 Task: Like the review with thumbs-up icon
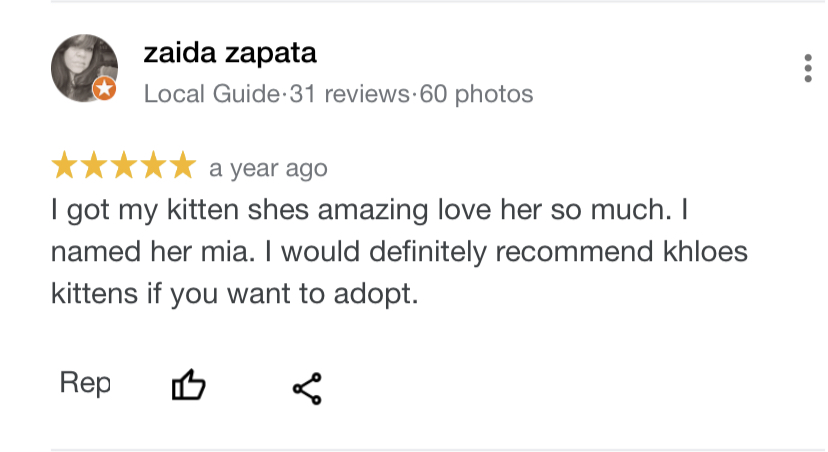[189, 385]
